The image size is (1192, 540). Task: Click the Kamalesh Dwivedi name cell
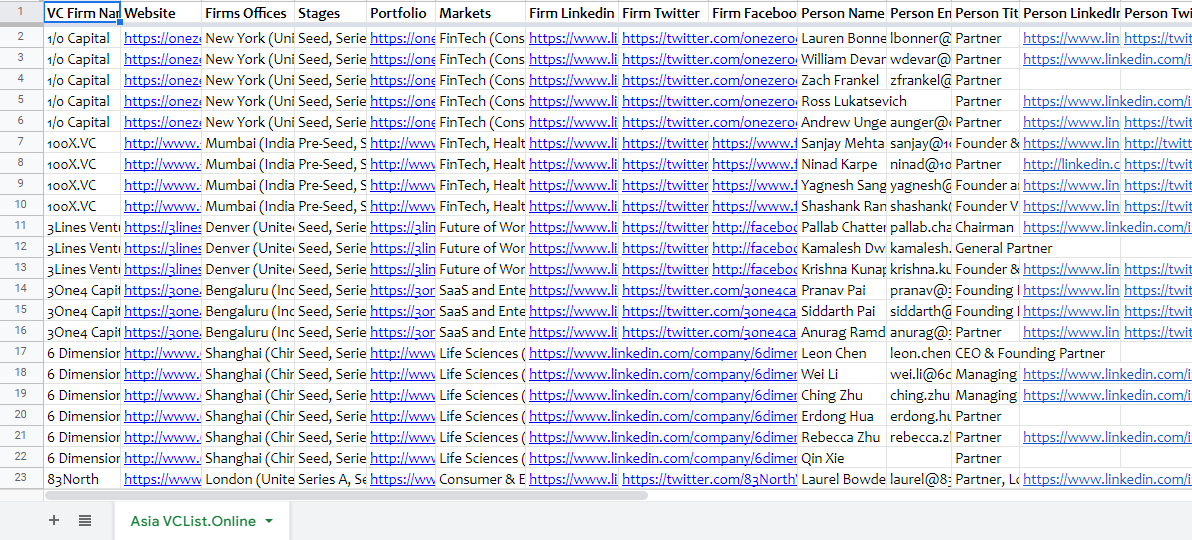point(842,248)
